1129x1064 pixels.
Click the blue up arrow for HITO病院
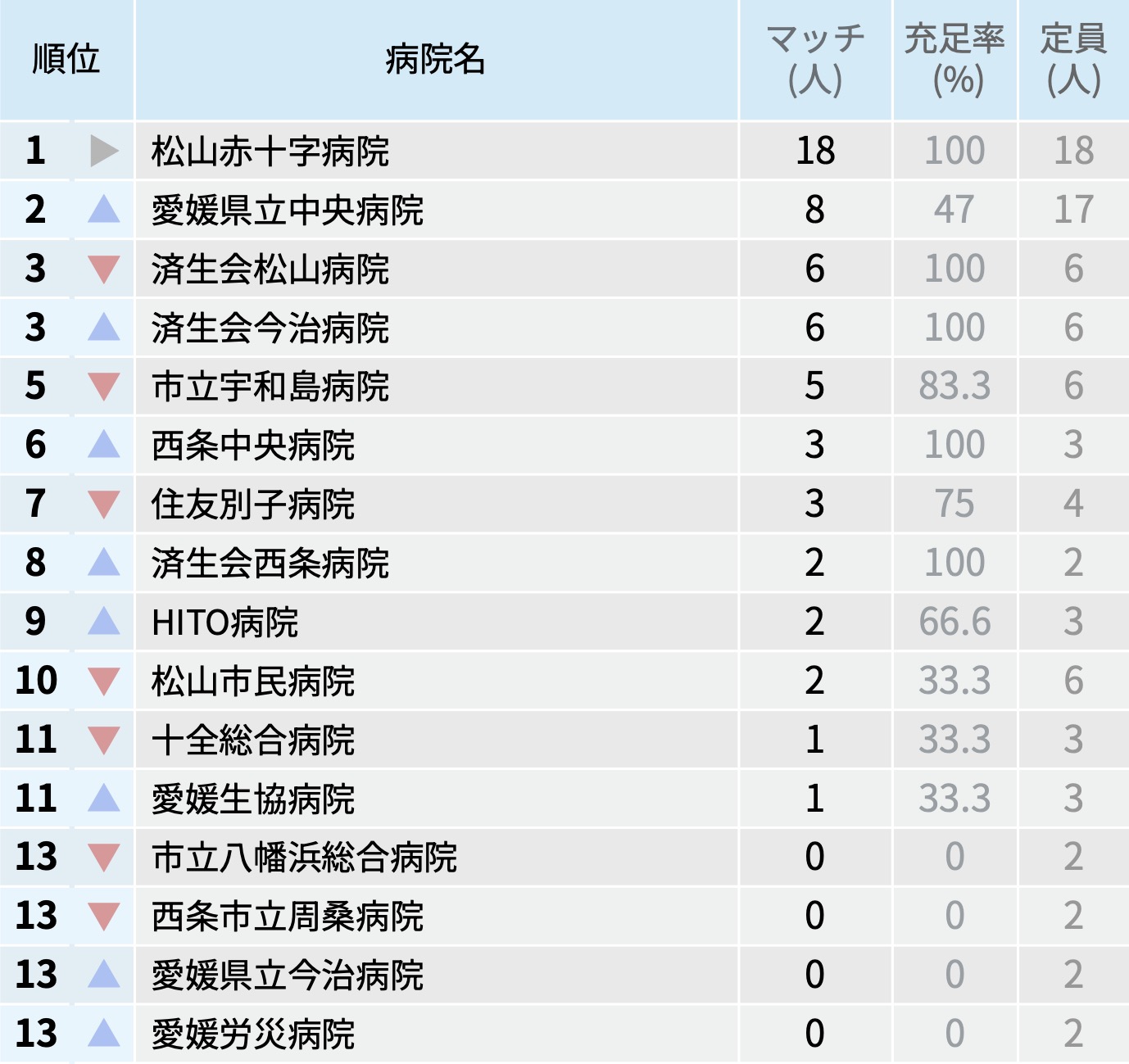[104, 622]
